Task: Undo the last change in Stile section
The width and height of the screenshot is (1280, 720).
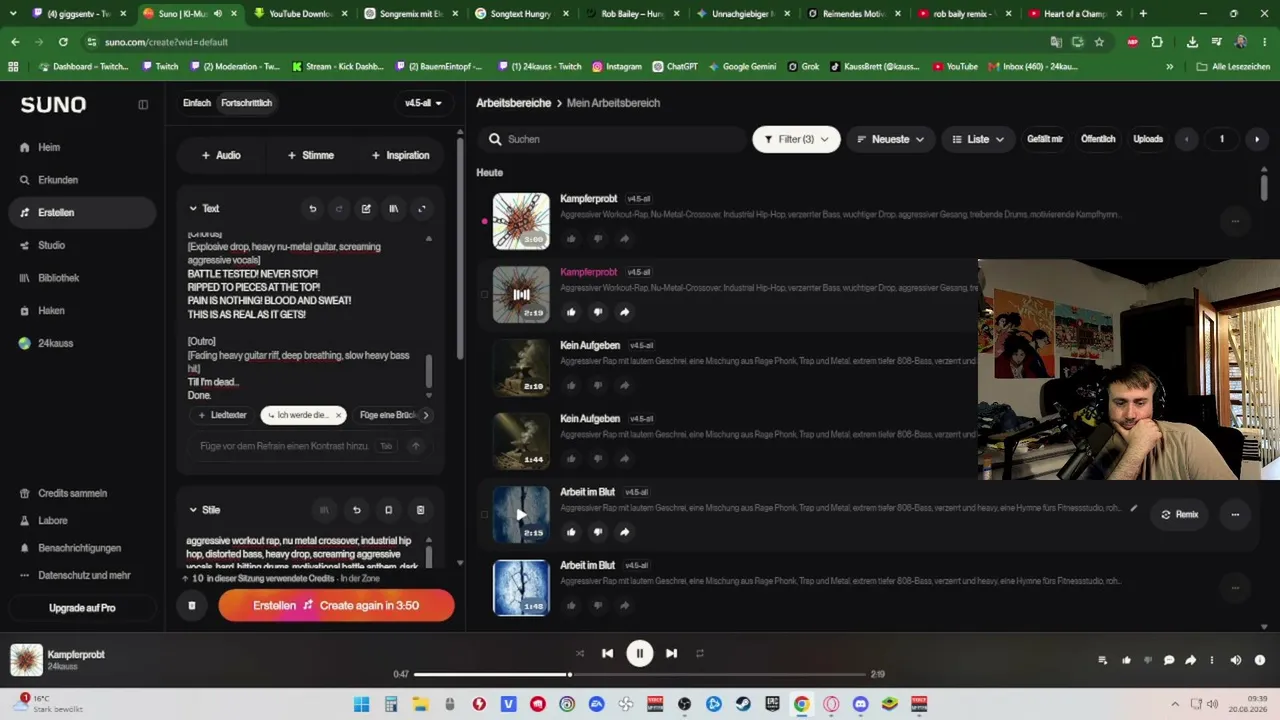Action: coord(356,510)
